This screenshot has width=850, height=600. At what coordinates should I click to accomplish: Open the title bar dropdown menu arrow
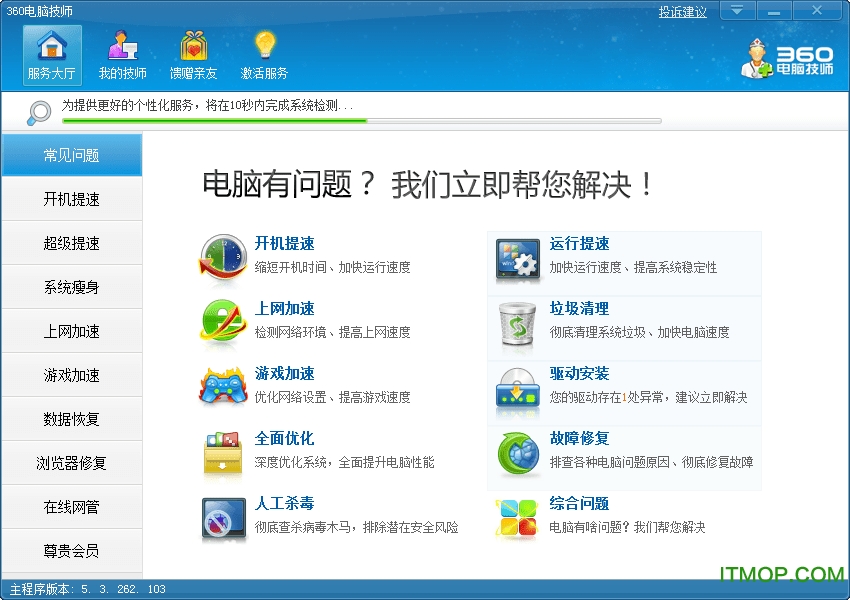point(737,11)
